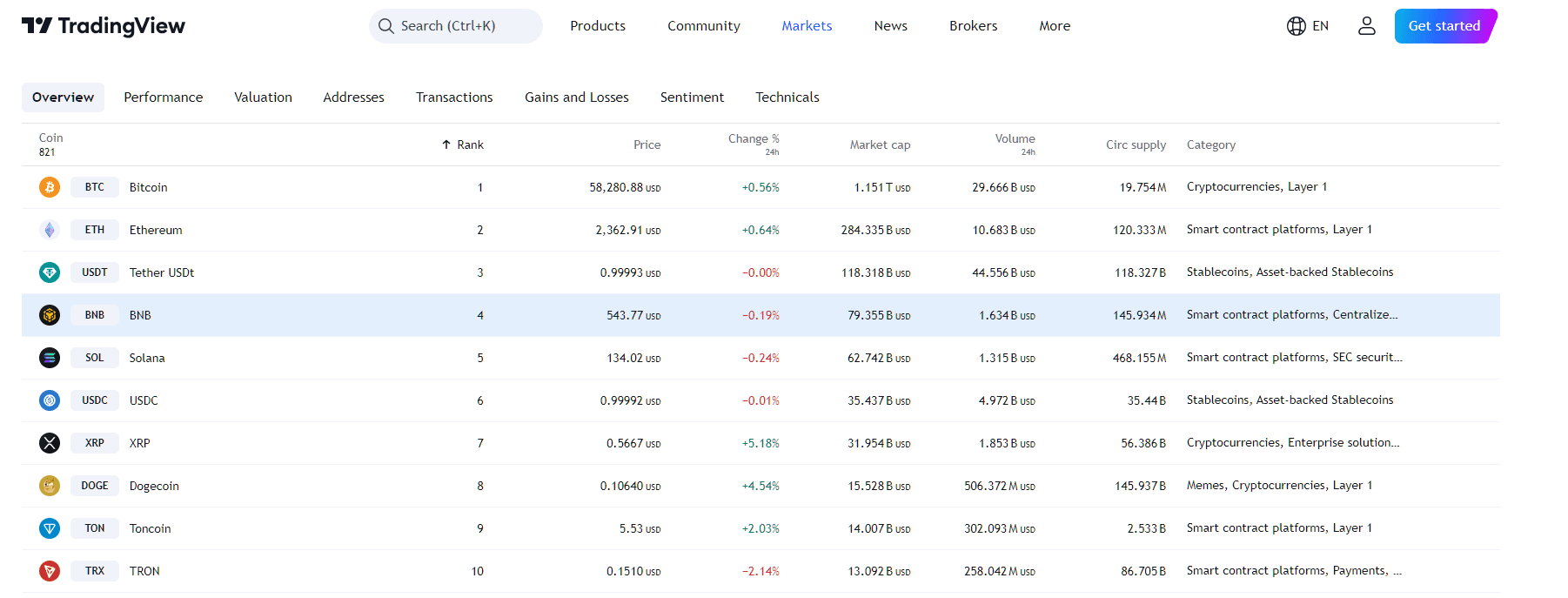
Task: Click XRP's +5.18% change value
Action: (761, 443)
